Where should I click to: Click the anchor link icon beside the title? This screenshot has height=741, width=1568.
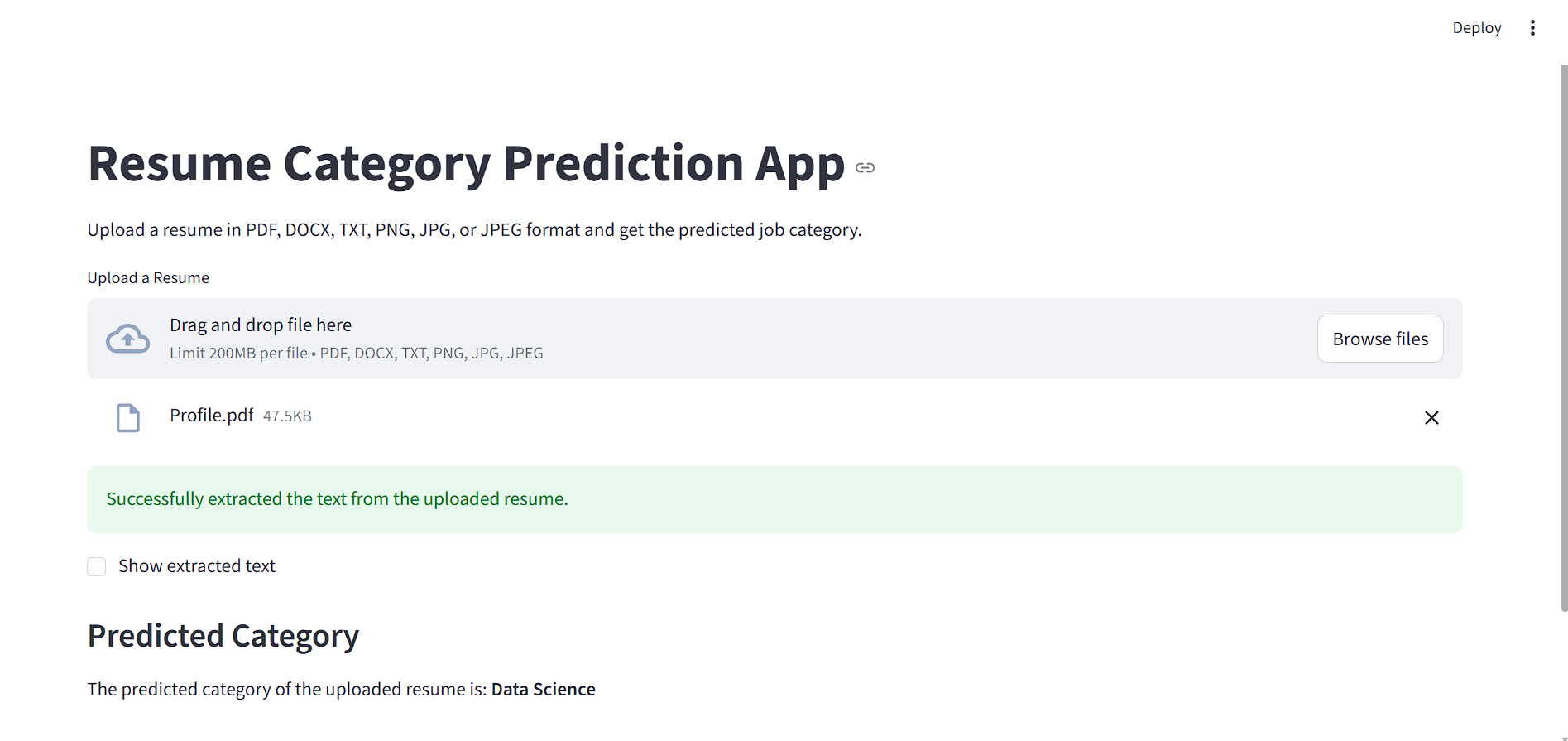[865, 168]
